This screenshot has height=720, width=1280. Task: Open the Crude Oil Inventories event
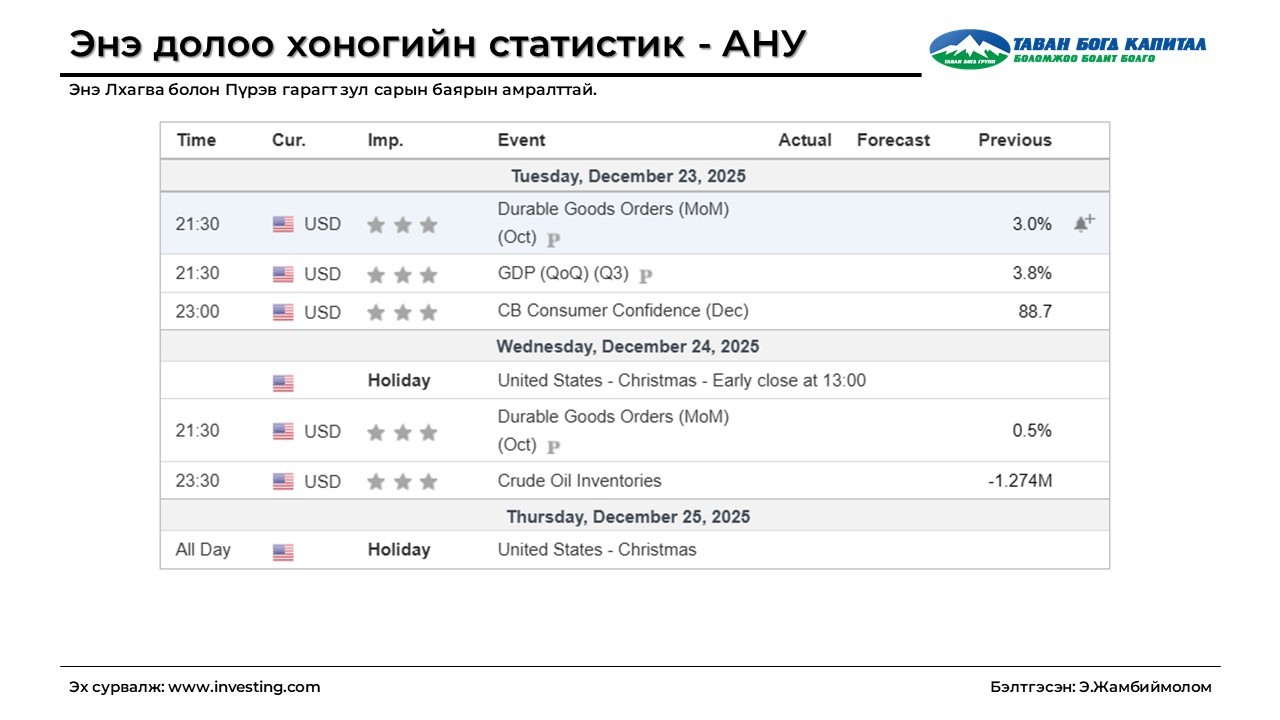[x=579, y=481]
